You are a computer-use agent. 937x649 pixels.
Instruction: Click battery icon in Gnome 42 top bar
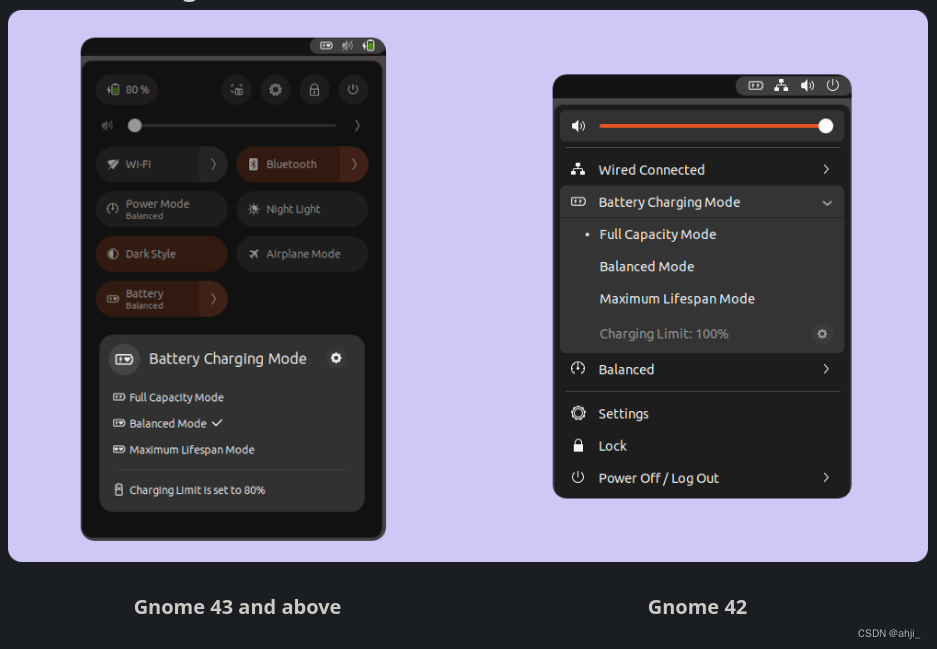[x=755, y=85]
